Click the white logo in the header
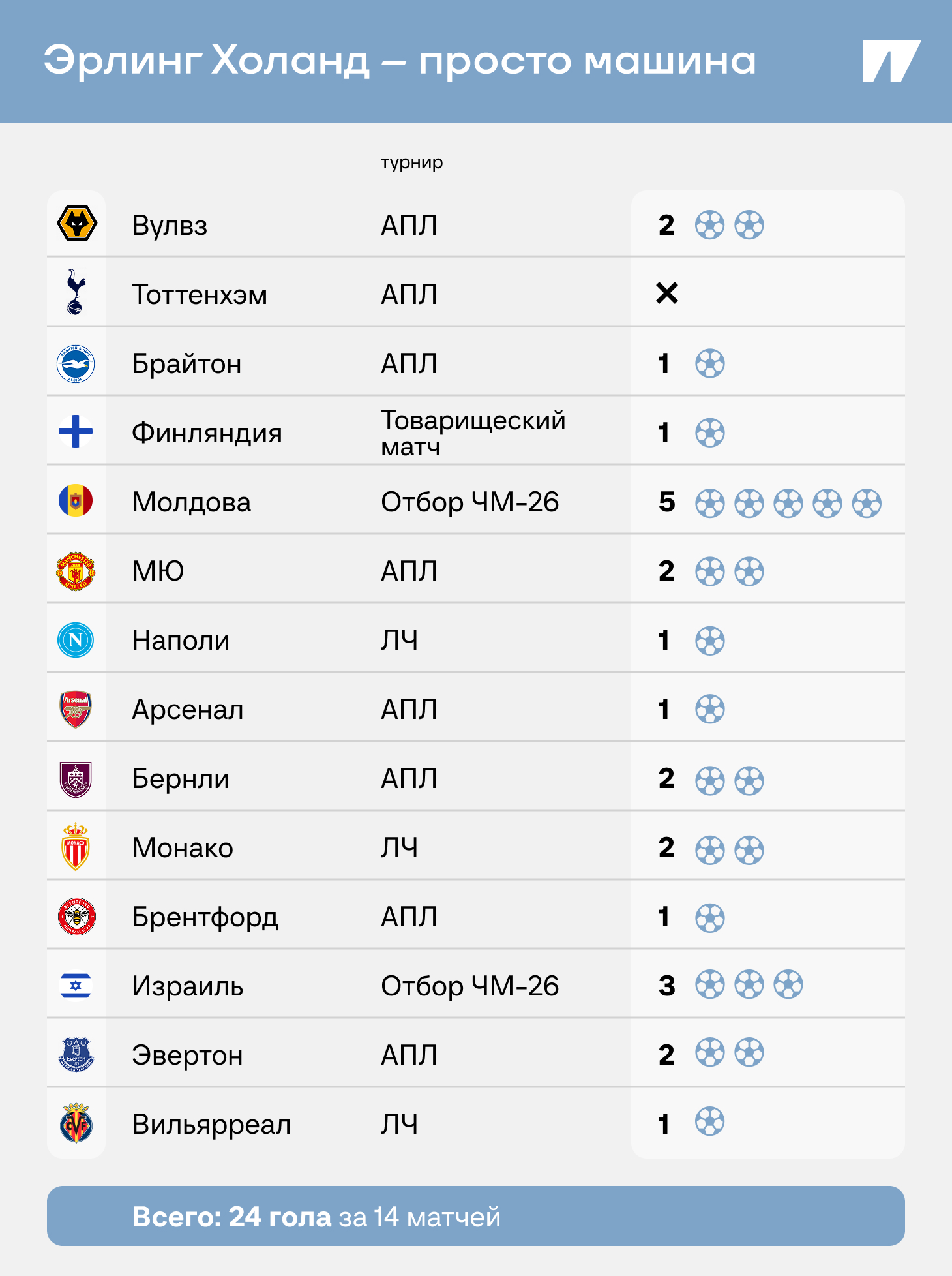 click(891, 61)
